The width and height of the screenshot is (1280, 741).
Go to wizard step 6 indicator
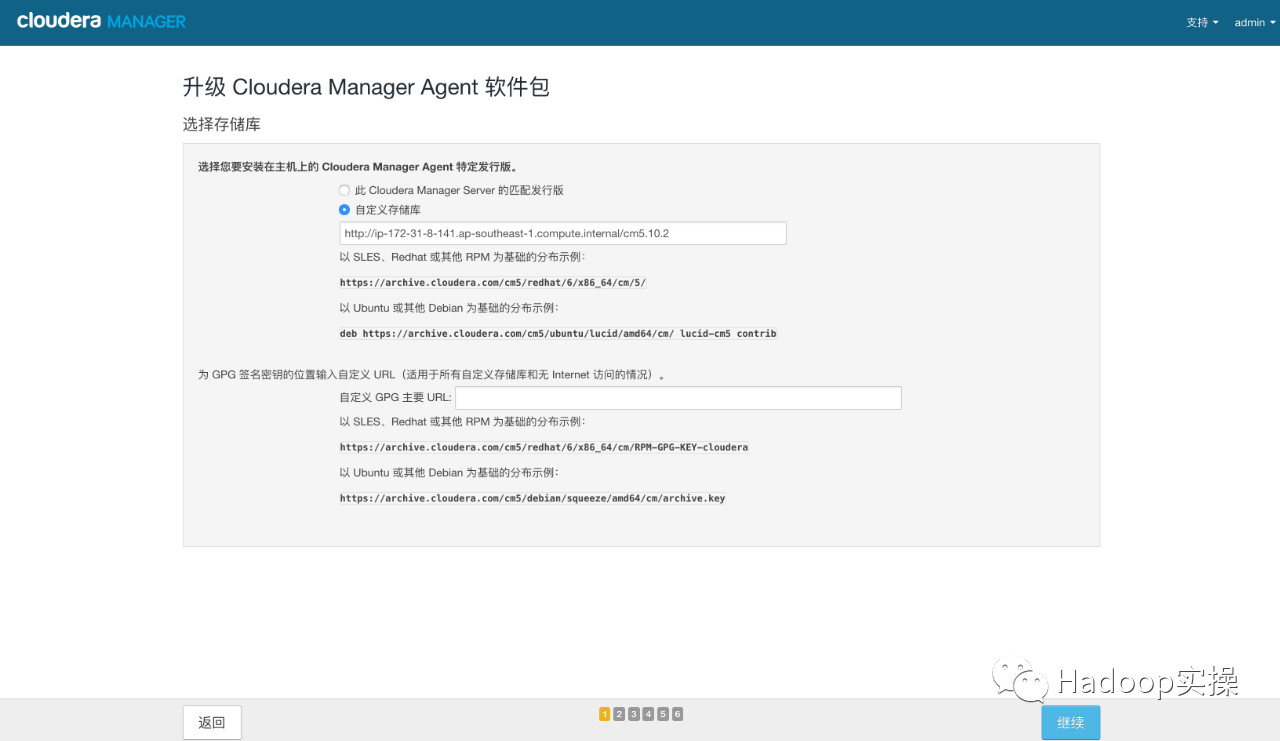pos(677,714)
